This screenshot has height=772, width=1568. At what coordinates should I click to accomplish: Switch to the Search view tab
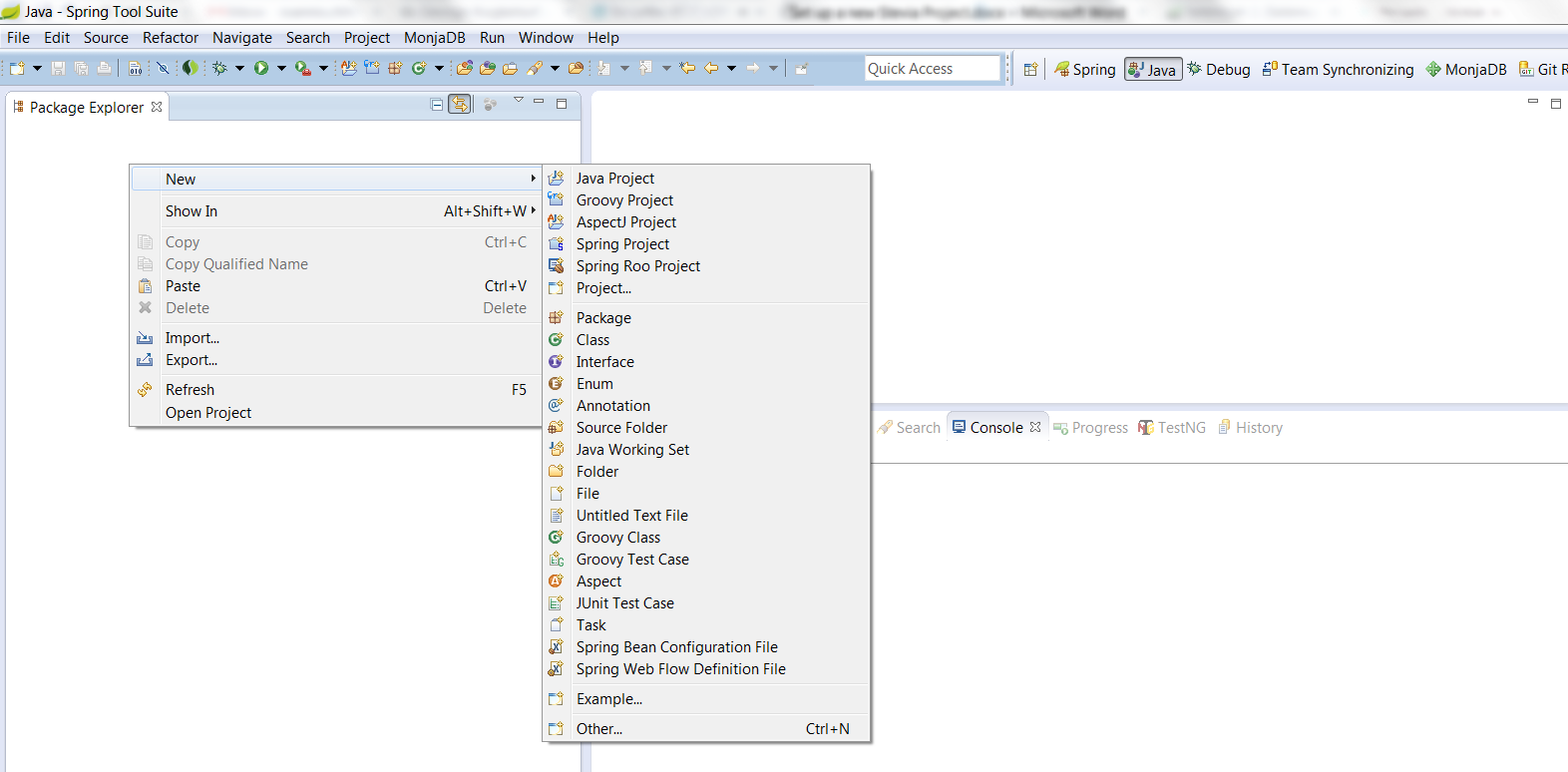[909, 427]
